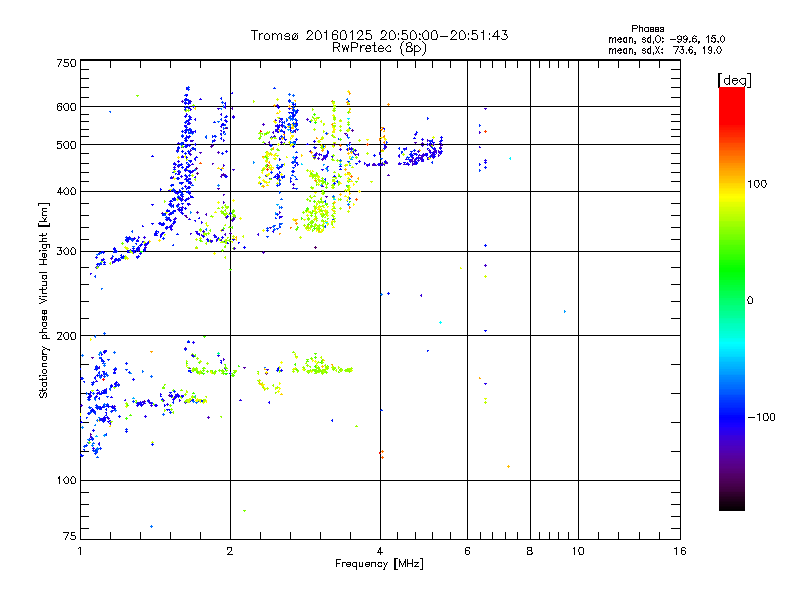Click the phase color bar scale
This screenshot has height=600, width=800.
tap(732, 298)
